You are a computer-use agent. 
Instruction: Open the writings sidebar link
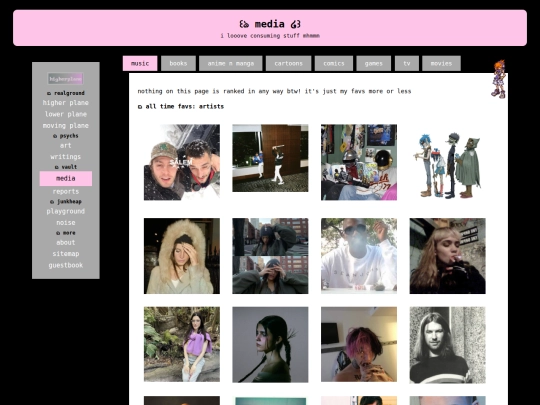click(x=65, y=157)
